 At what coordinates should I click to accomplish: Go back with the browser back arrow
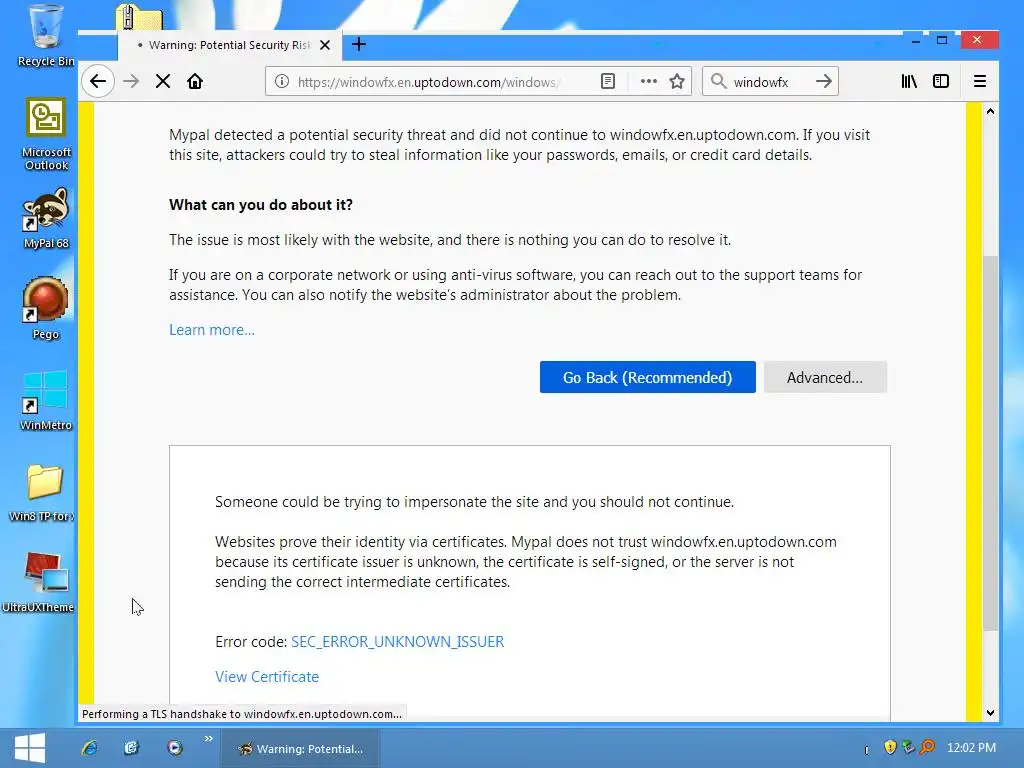pyautogui.click(x=98, y=82)
